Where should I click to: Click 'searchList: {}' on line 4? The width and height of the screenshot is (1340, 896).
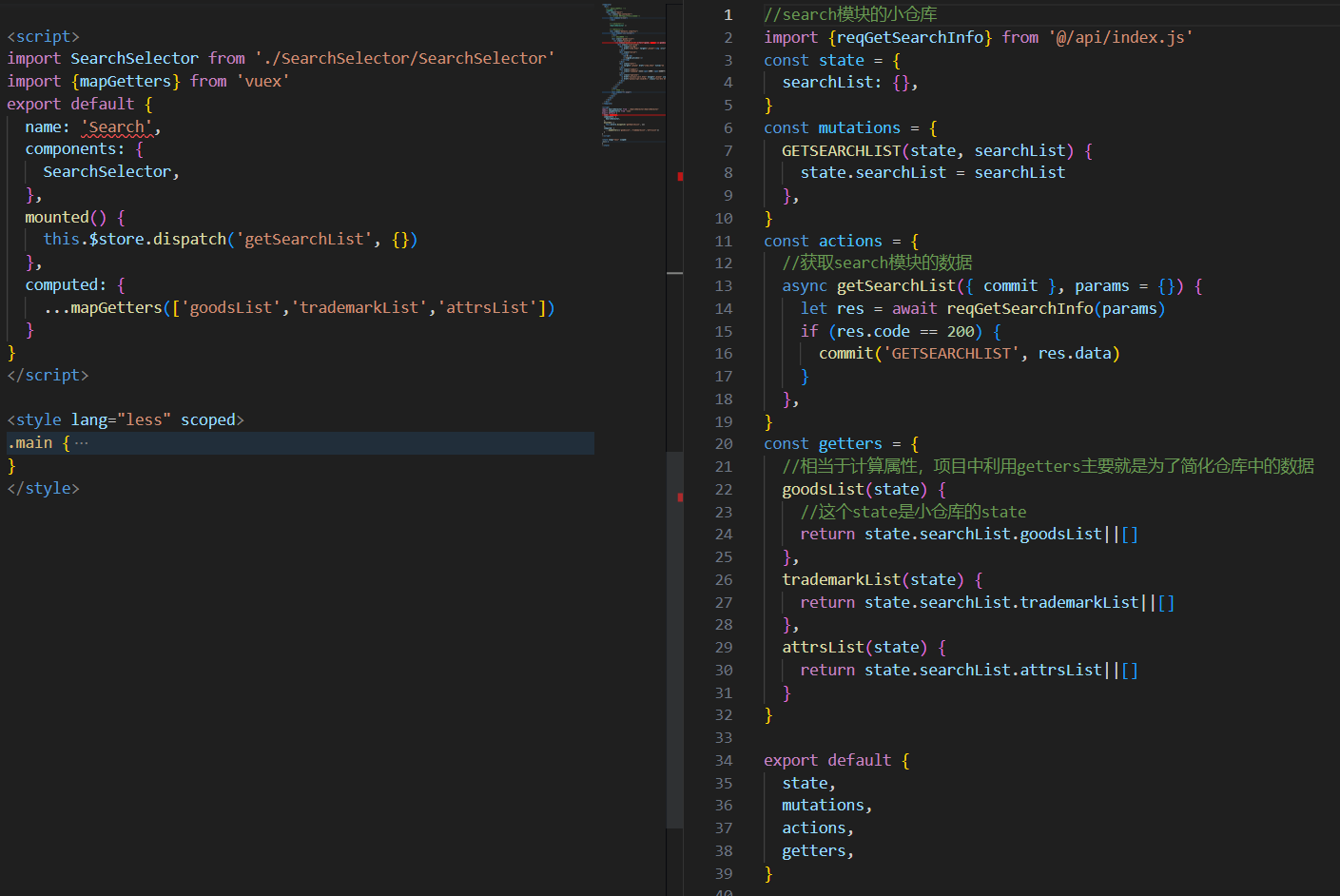tap(845, 82)
